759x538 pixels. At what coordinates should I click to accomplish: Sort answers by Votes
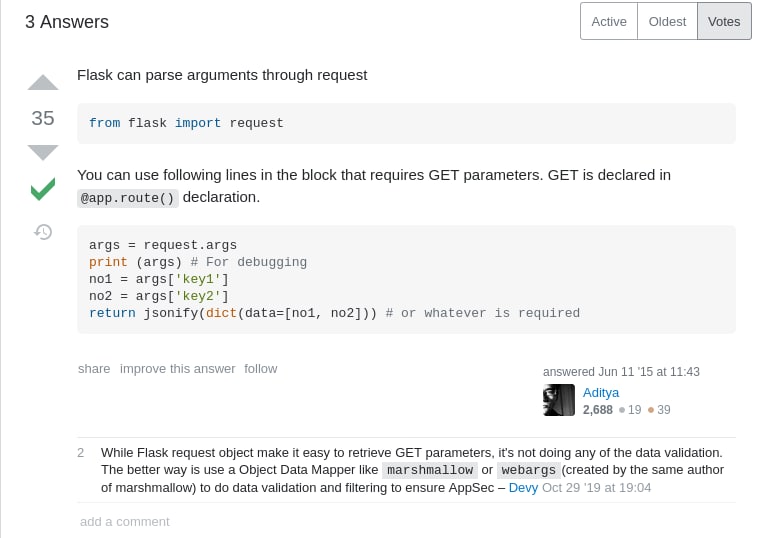pos(724,22)
